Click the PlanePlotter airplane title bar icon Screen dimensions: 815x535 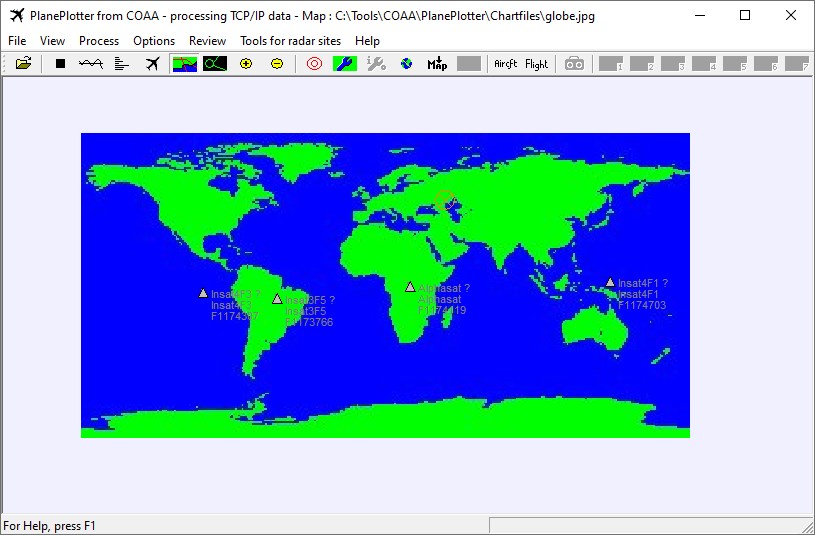17,16
